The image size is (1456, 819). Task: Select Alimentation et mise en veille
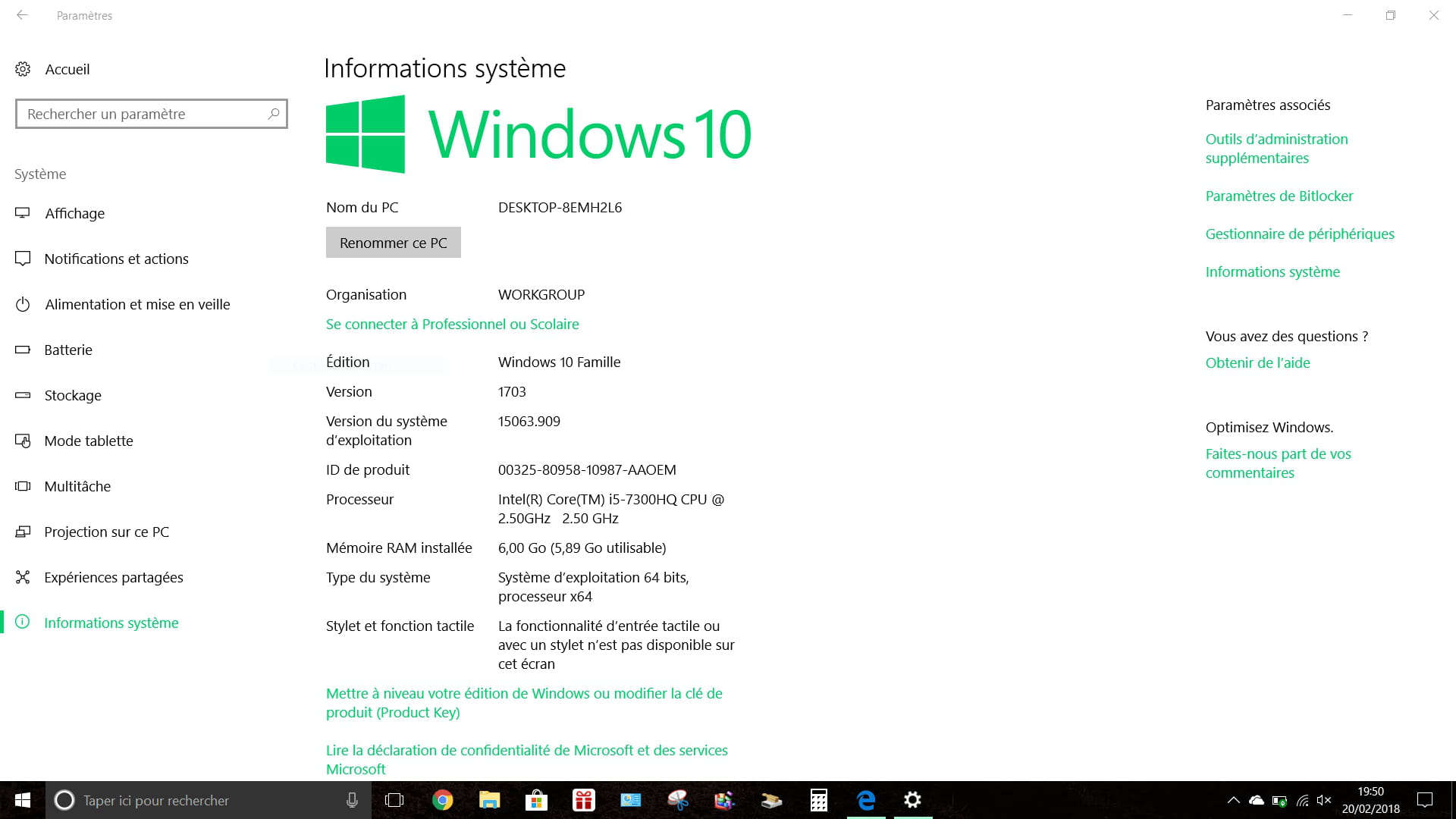[x=137, y=304]
